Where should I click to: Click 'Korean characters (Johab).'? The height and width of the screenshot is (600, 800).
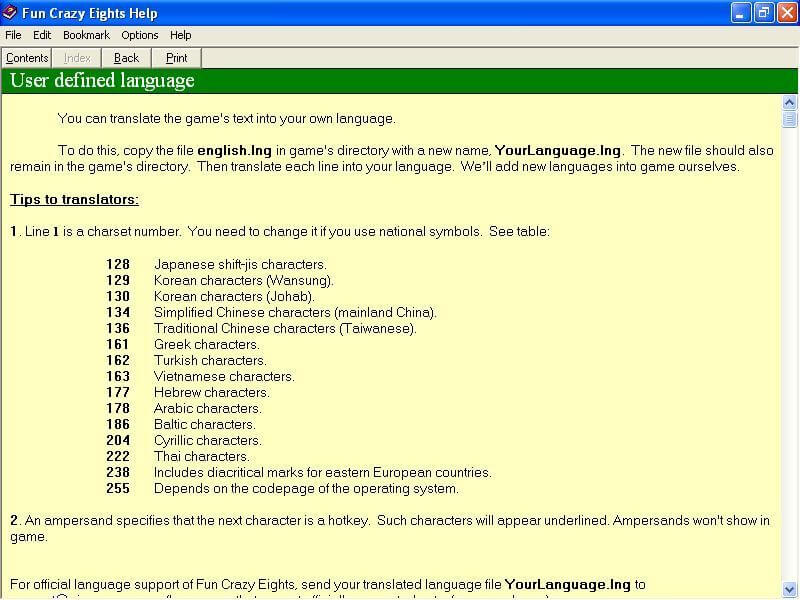[235, 296]
